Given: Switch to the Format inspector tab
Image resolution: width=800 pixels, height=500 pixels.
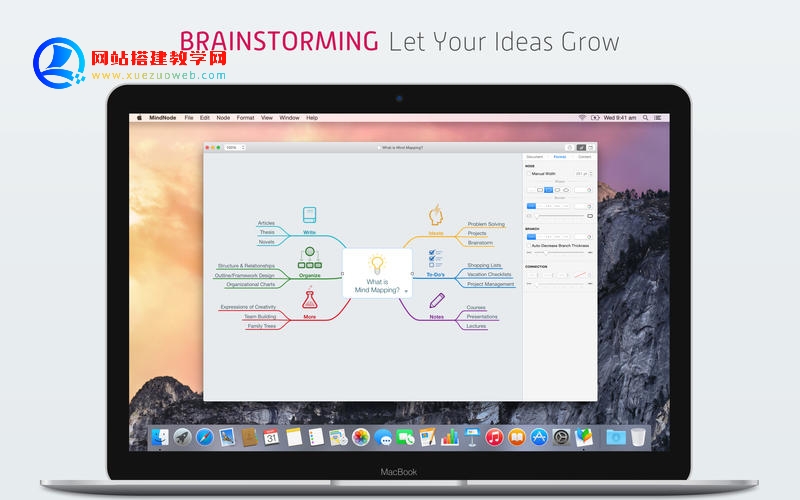Looking at the screenshot, I should 560,157.
